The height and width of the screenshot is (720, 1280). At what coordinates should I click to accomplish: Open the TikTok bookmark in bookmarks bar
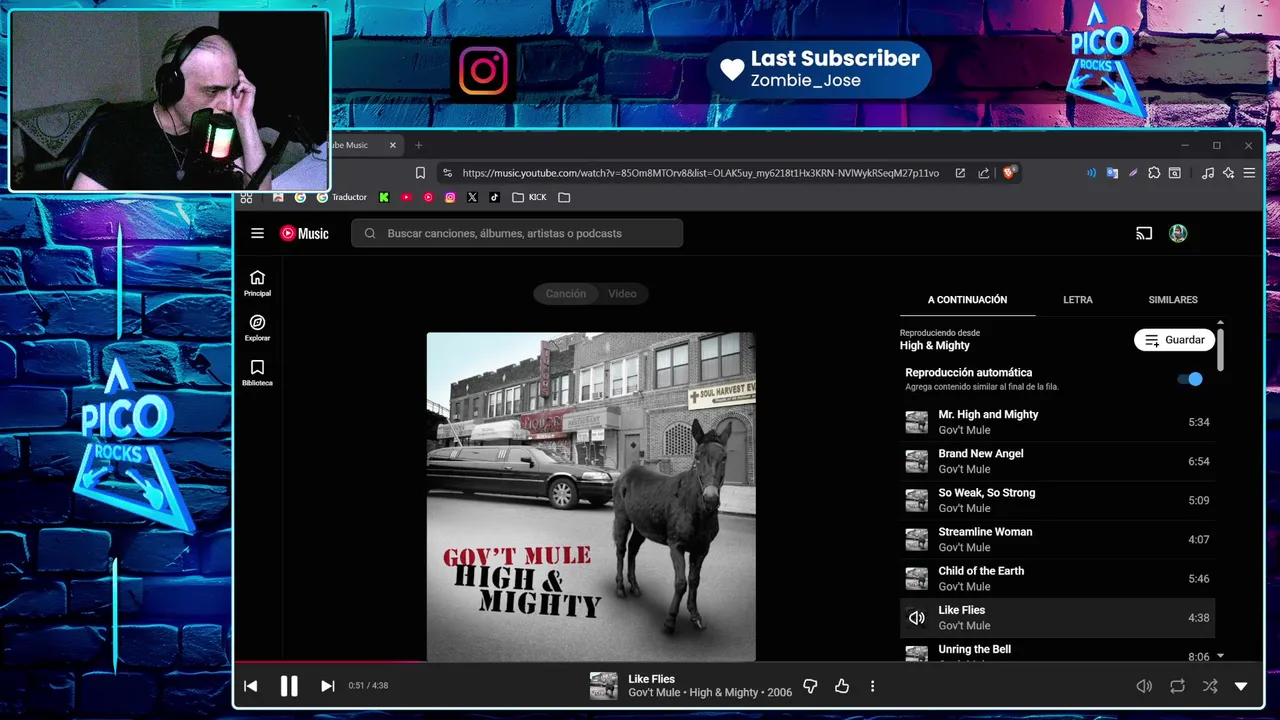pyautogui.click(x=494, y=197)
